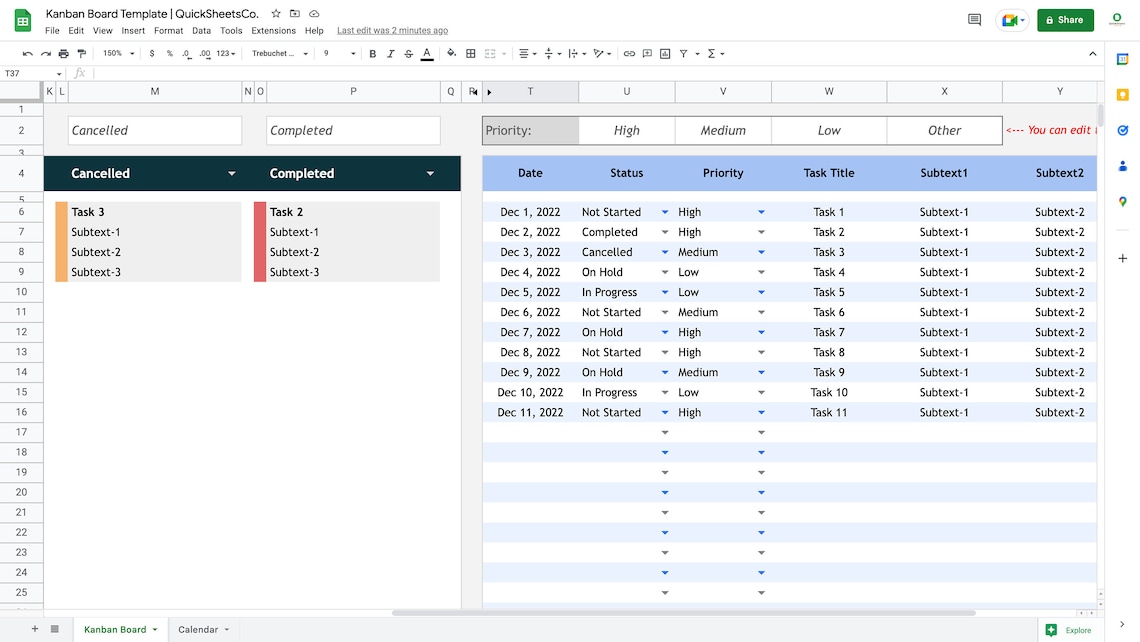This screenshot has height=642, width=1140.
Task: Open the Trebuchet font dropdown
Action: coord(280,54)
